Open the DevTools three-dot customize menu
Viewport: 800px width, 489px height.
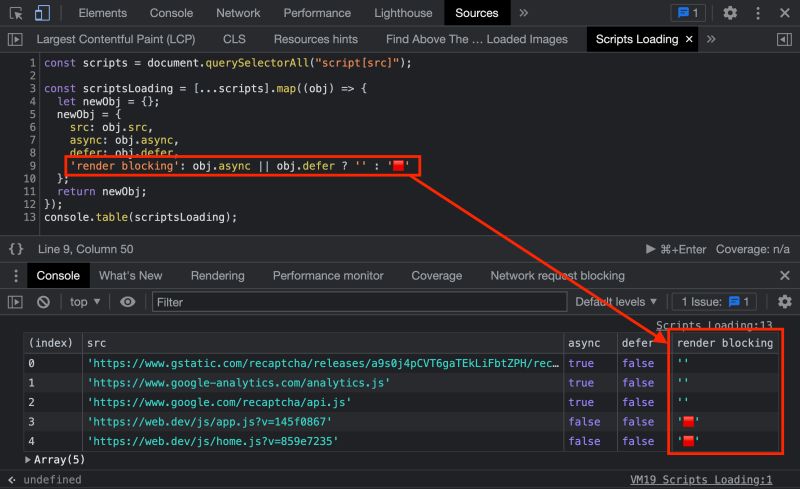(x=758, y=13)
